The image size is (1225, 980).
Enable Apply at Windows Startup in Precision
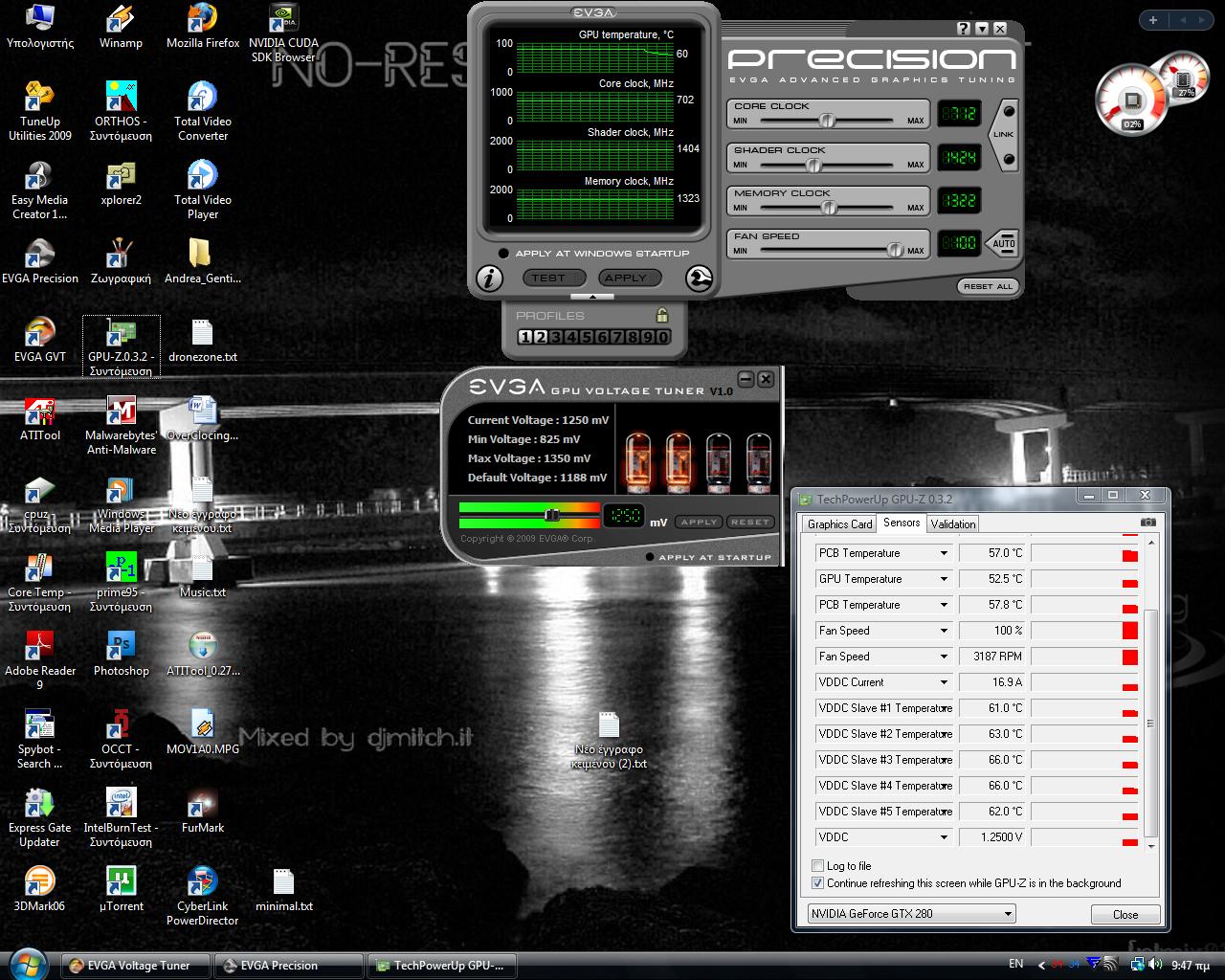tap(503, 254)
